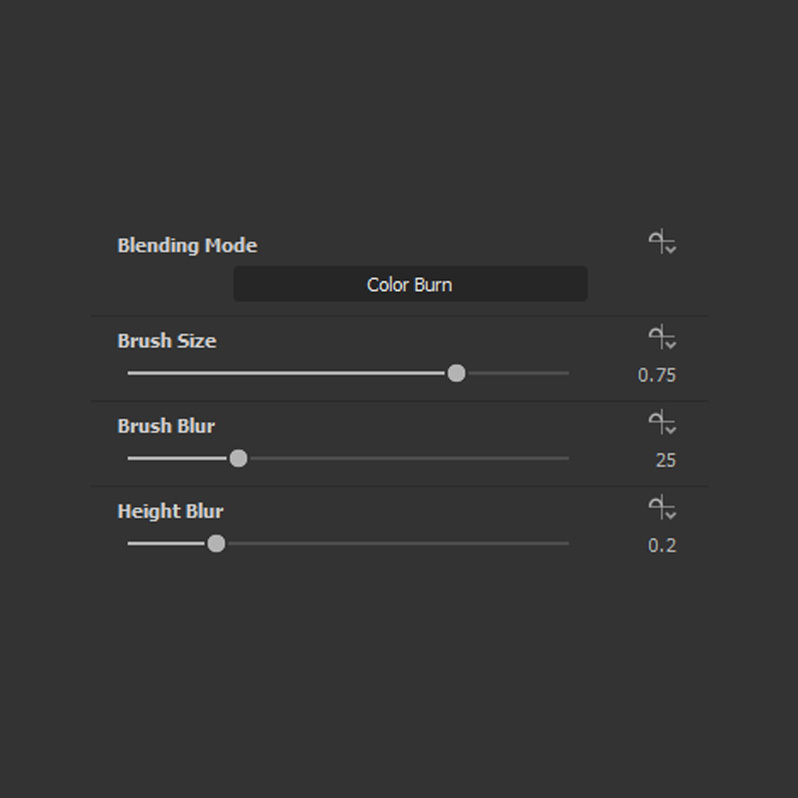Click the Brush Blur parameter label
This screenshot has width=798, height=798.
click(x=166, y=425)
